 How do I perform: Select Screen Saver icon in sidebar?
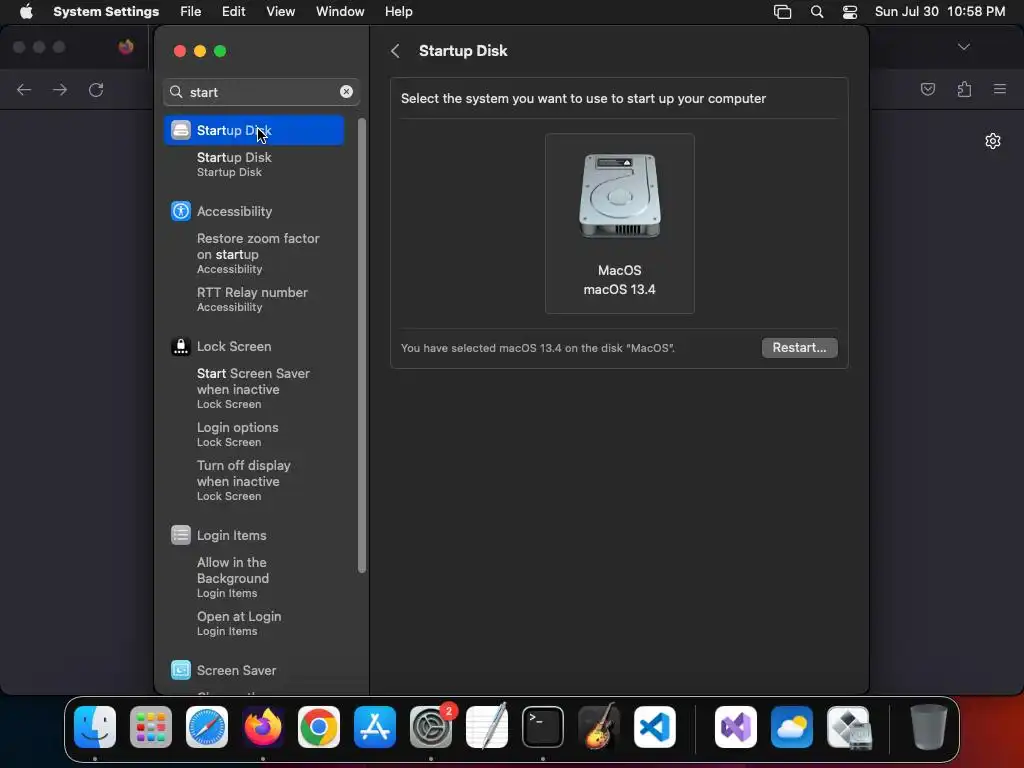(181, 670)
